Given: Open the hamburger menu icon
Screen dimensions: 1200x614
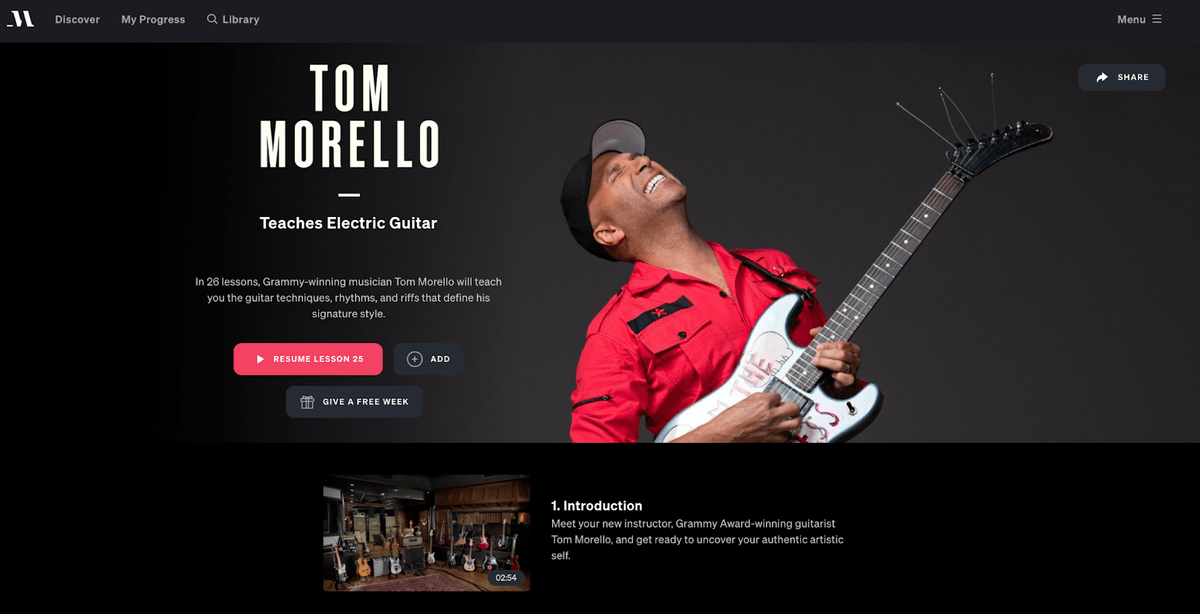Looking at the screenshot, I should (x=1157, y=19).
